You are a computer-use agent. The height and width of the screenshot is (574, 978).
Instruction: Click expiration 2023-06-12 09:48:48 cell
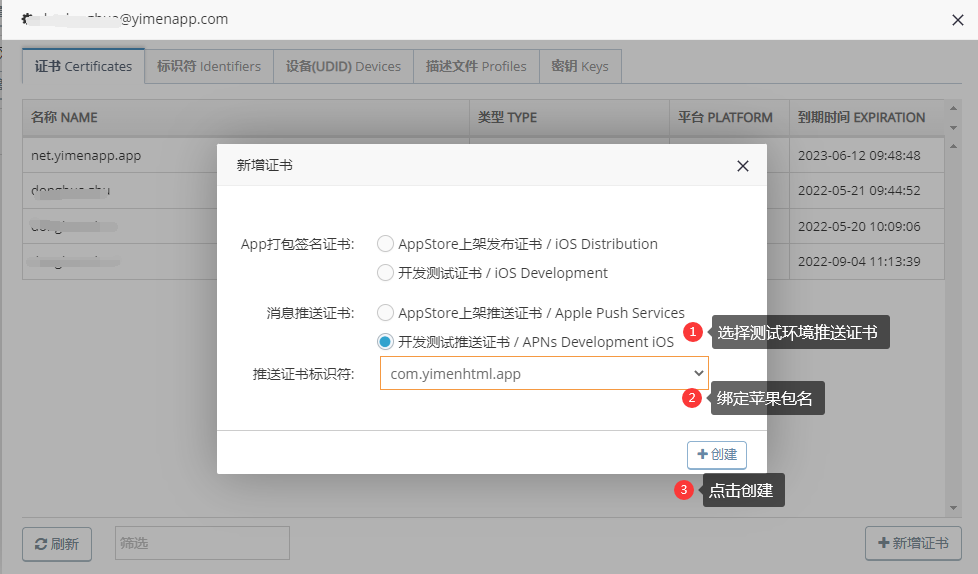click(x=866, y=155)
